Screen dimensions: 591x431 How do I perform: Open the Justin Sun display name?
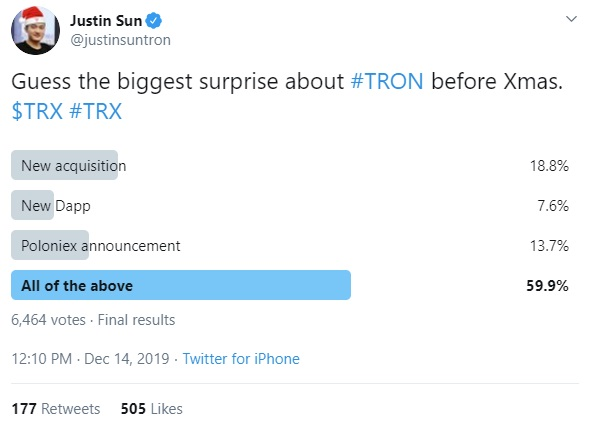pos(106,21)
